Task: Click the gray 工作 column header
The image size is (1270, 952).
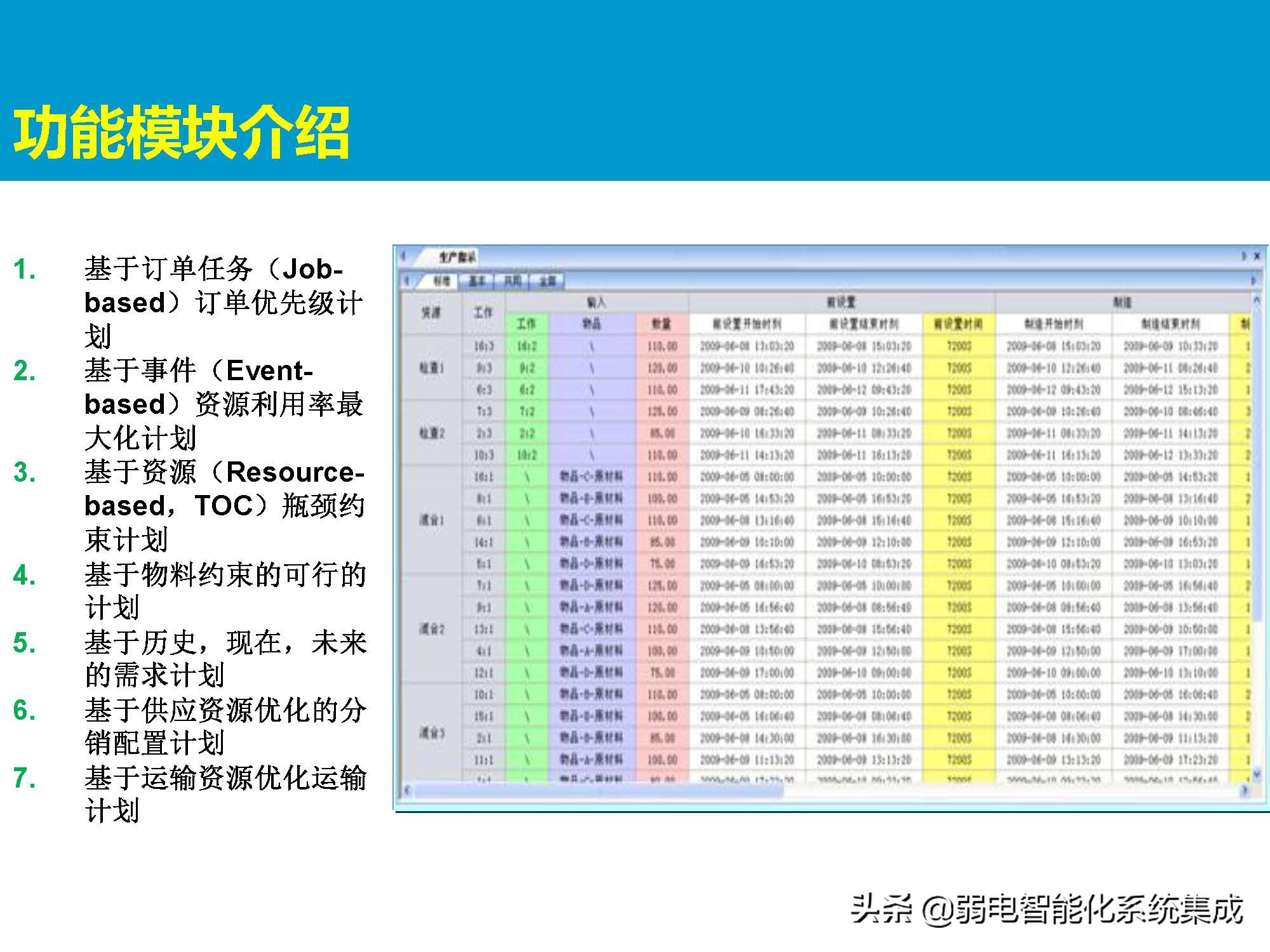Action: [483, 313]
